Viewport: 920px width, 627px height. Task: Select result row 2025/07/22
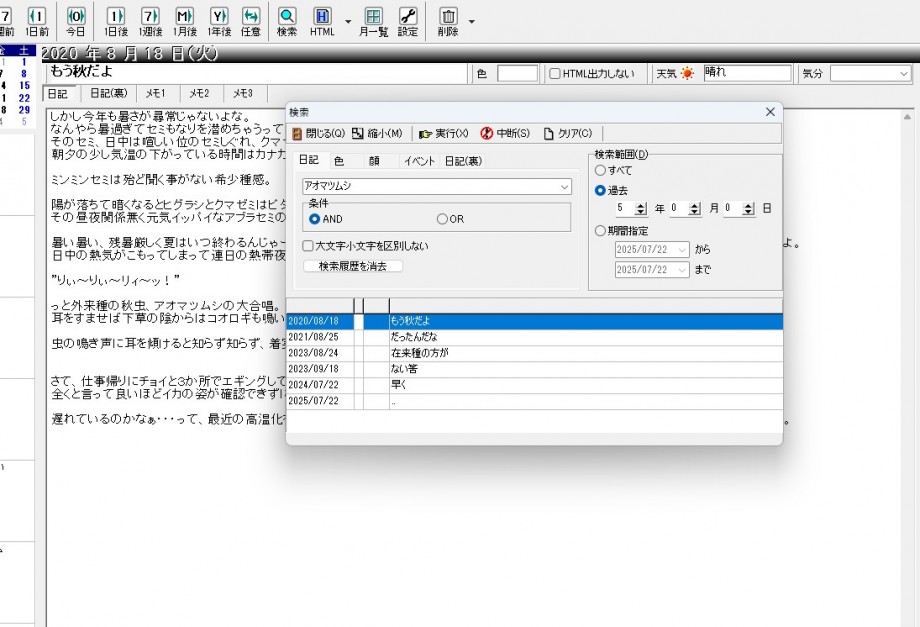coord(535,401)
